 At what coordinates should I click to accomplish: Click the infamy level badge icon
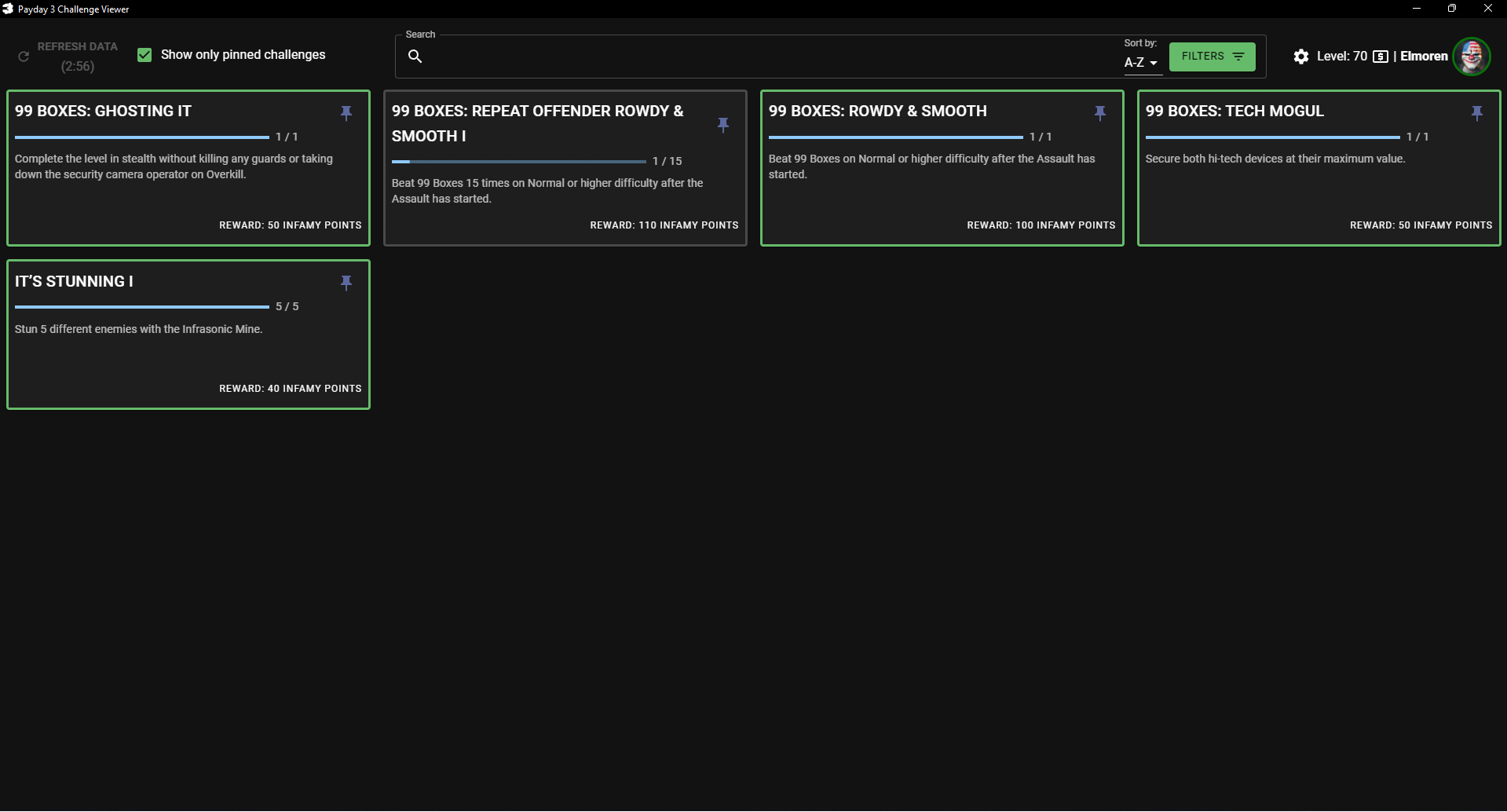click(x=1381, y=57)
